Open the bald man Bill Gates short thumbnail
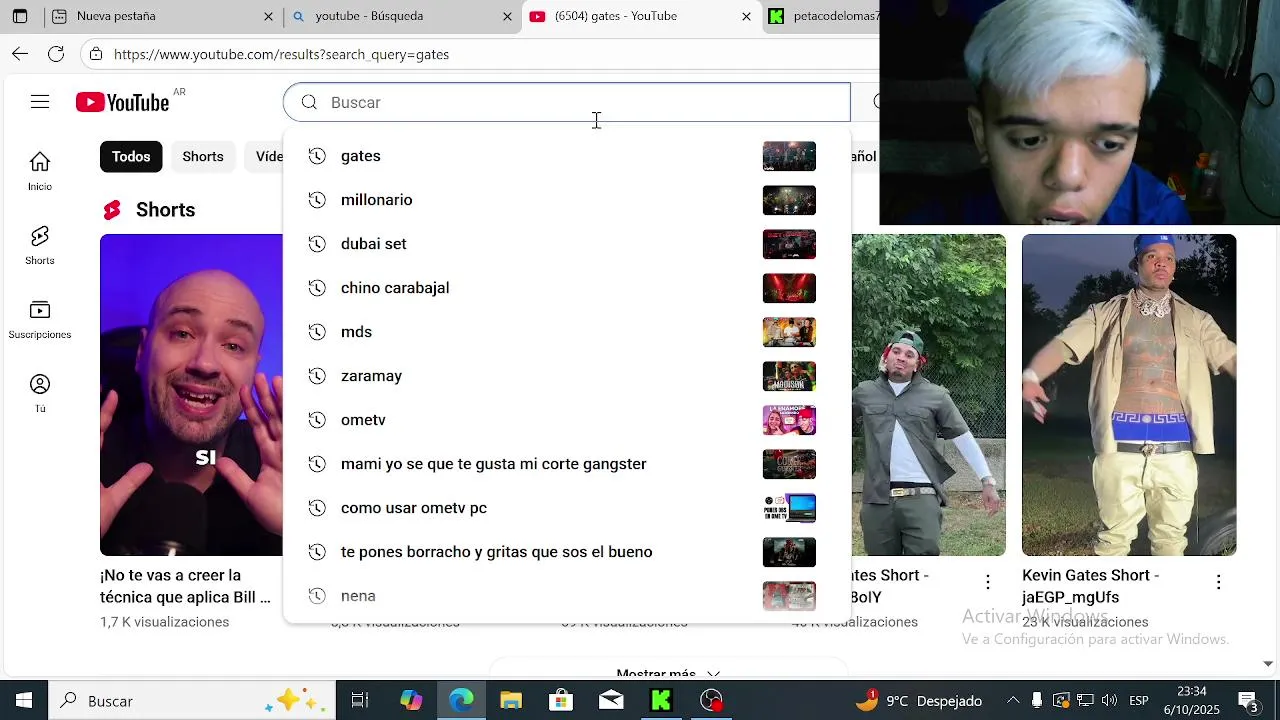This screenshot has width=1280, height=720. (x=191, y=395)
